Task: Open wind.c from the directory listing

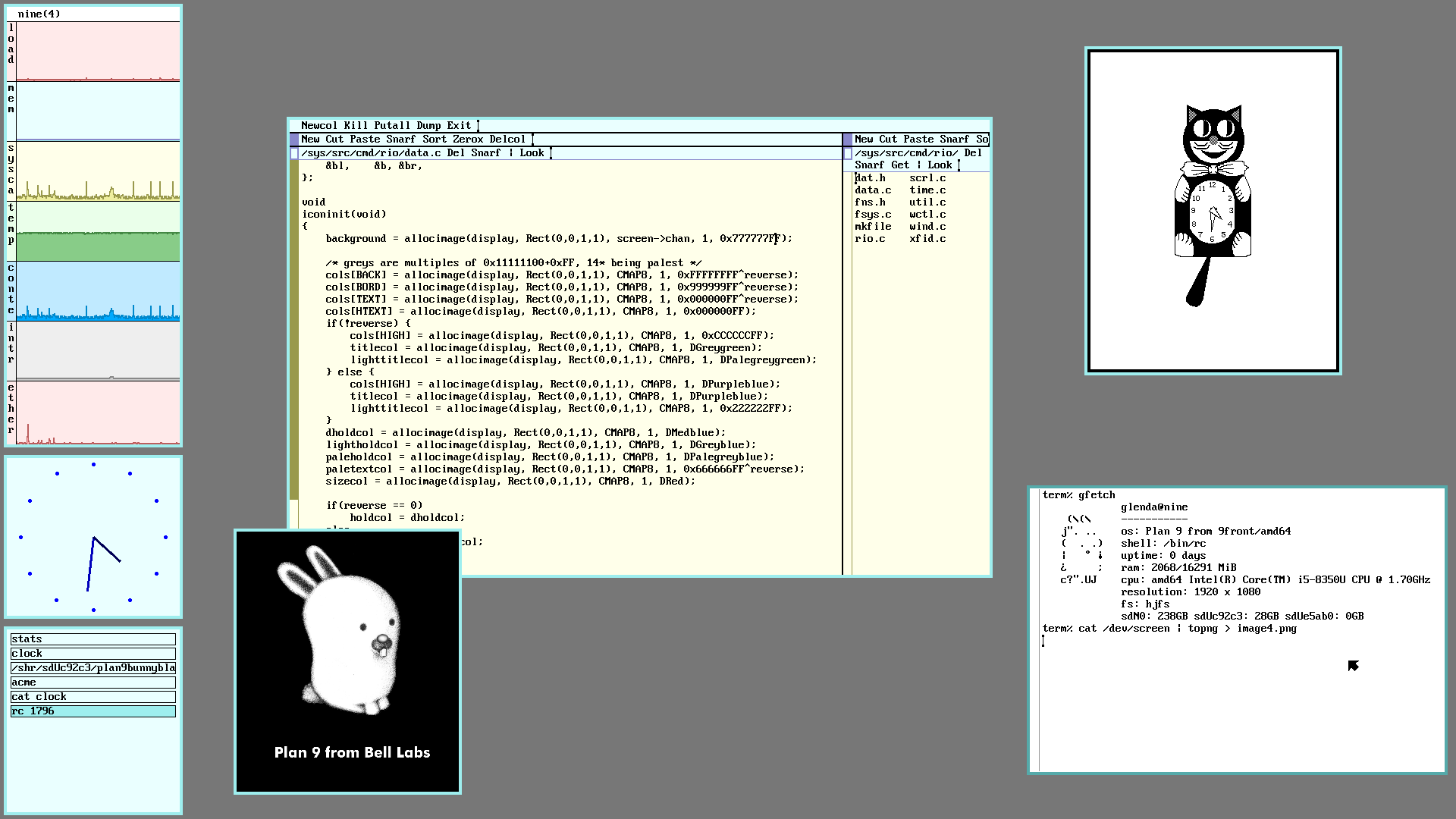Action: (927, 227)
